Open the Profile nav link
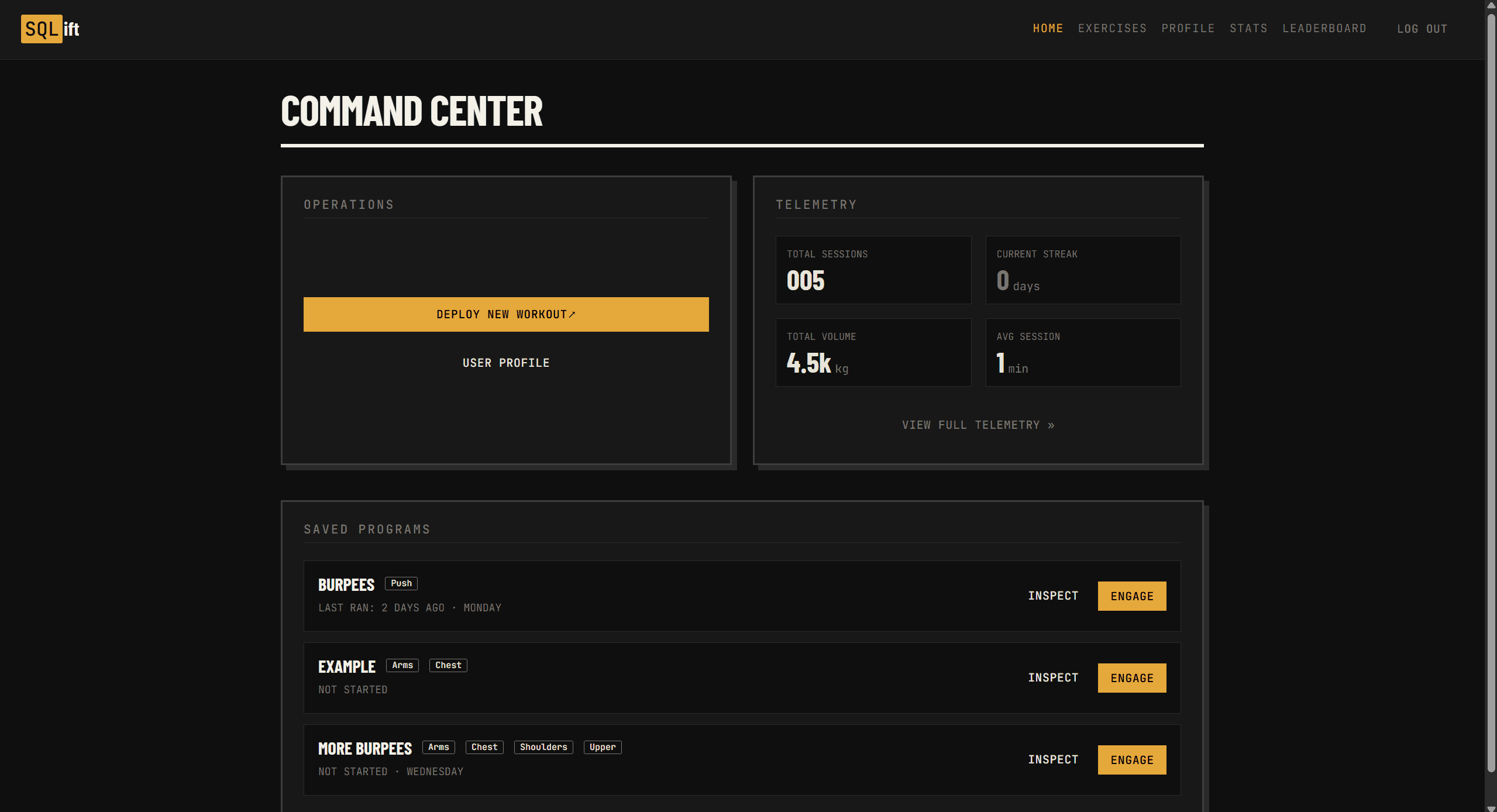The image size is (1497, 812). [x=1188, y=28]
